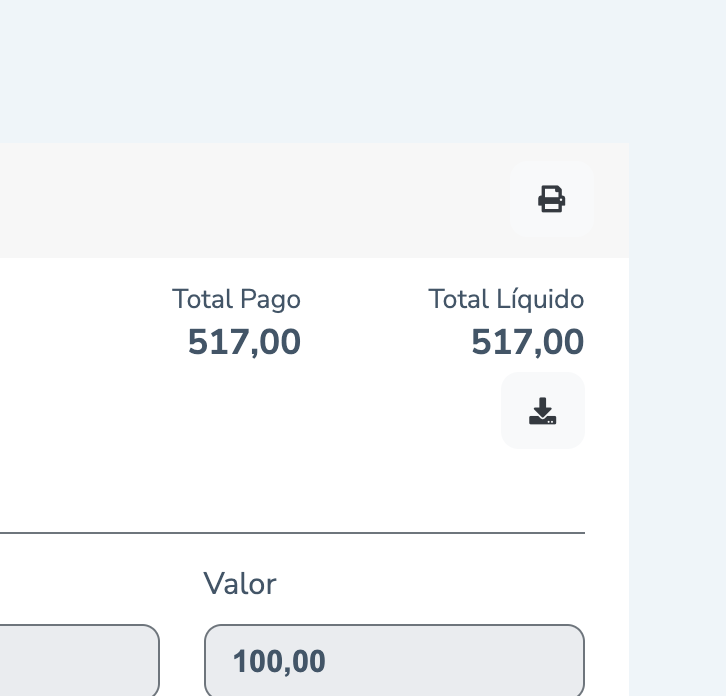Click the printer icon button
Viewport: 726px width, 696px height.
552,199
